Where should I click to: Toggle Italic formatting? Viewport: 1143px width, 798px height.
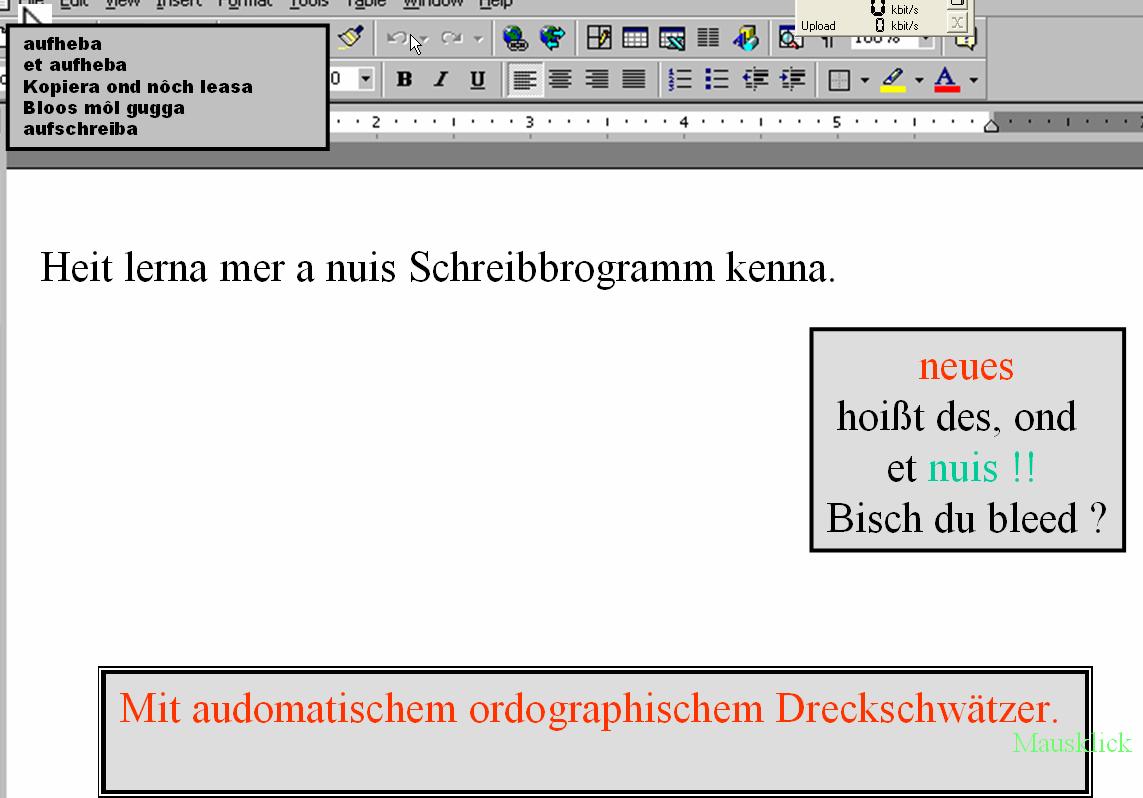[x=441, y=79]
